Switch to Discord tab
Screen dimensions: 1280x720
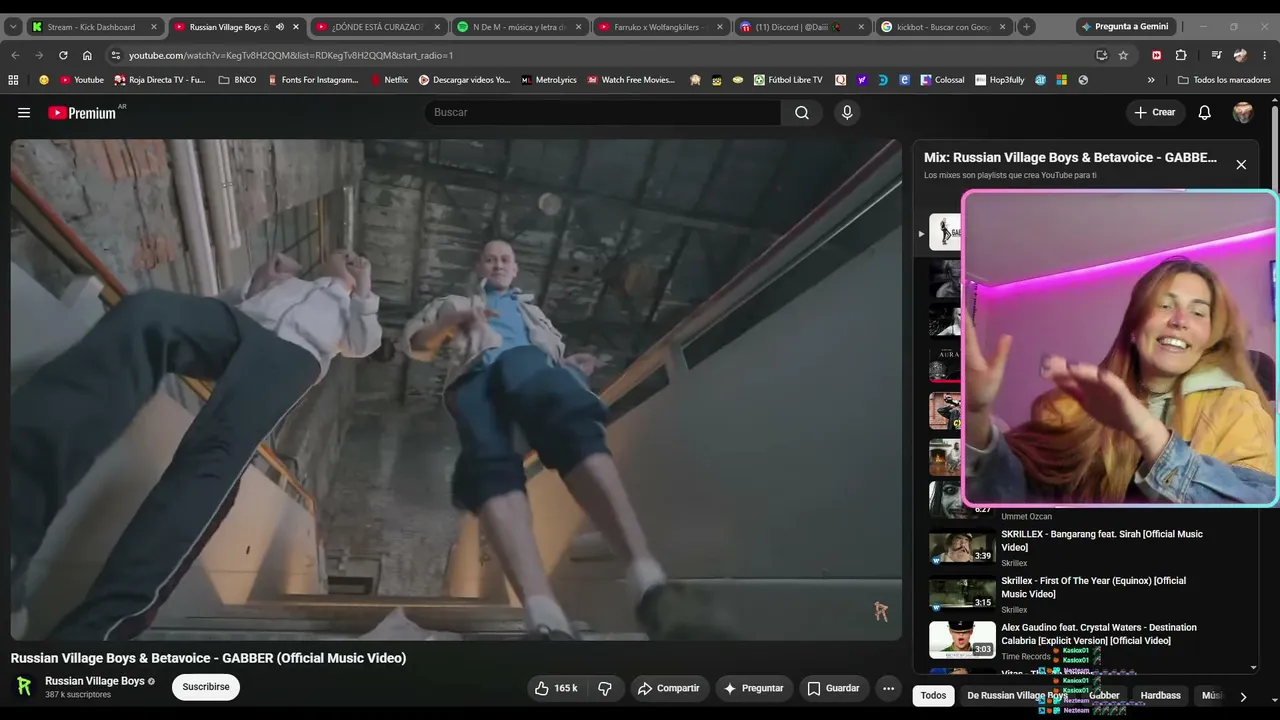[802, 27]
